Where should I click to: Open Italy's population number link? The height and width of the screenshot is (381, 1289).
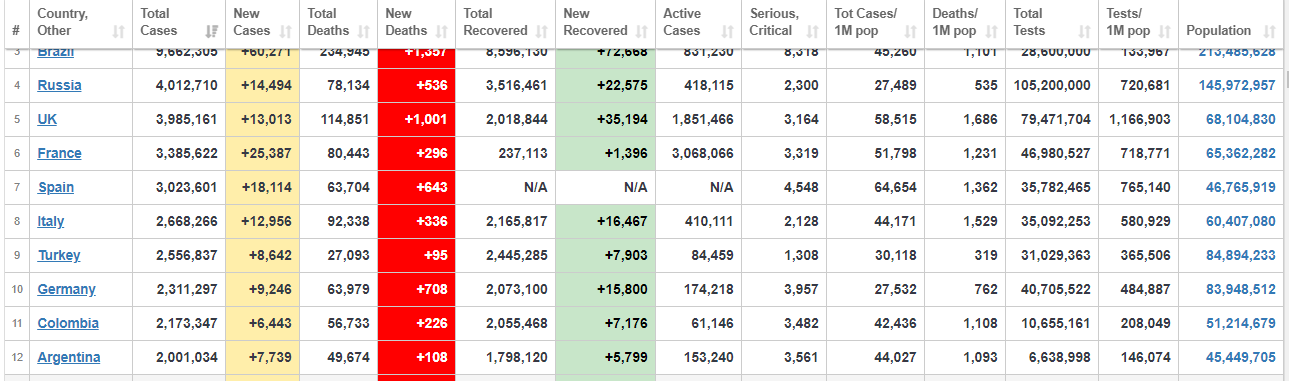1240,221
